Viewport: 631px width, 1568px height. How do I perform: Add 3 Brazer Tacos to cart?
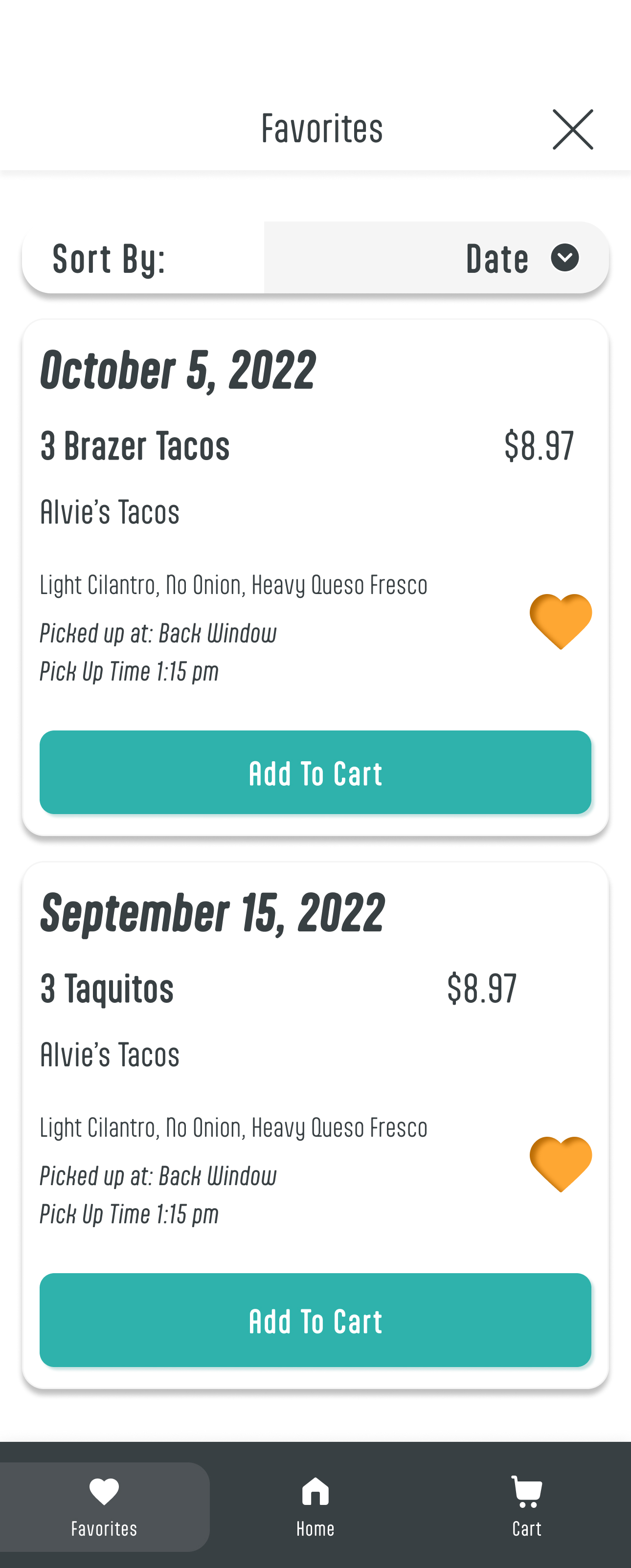(315, 773)
